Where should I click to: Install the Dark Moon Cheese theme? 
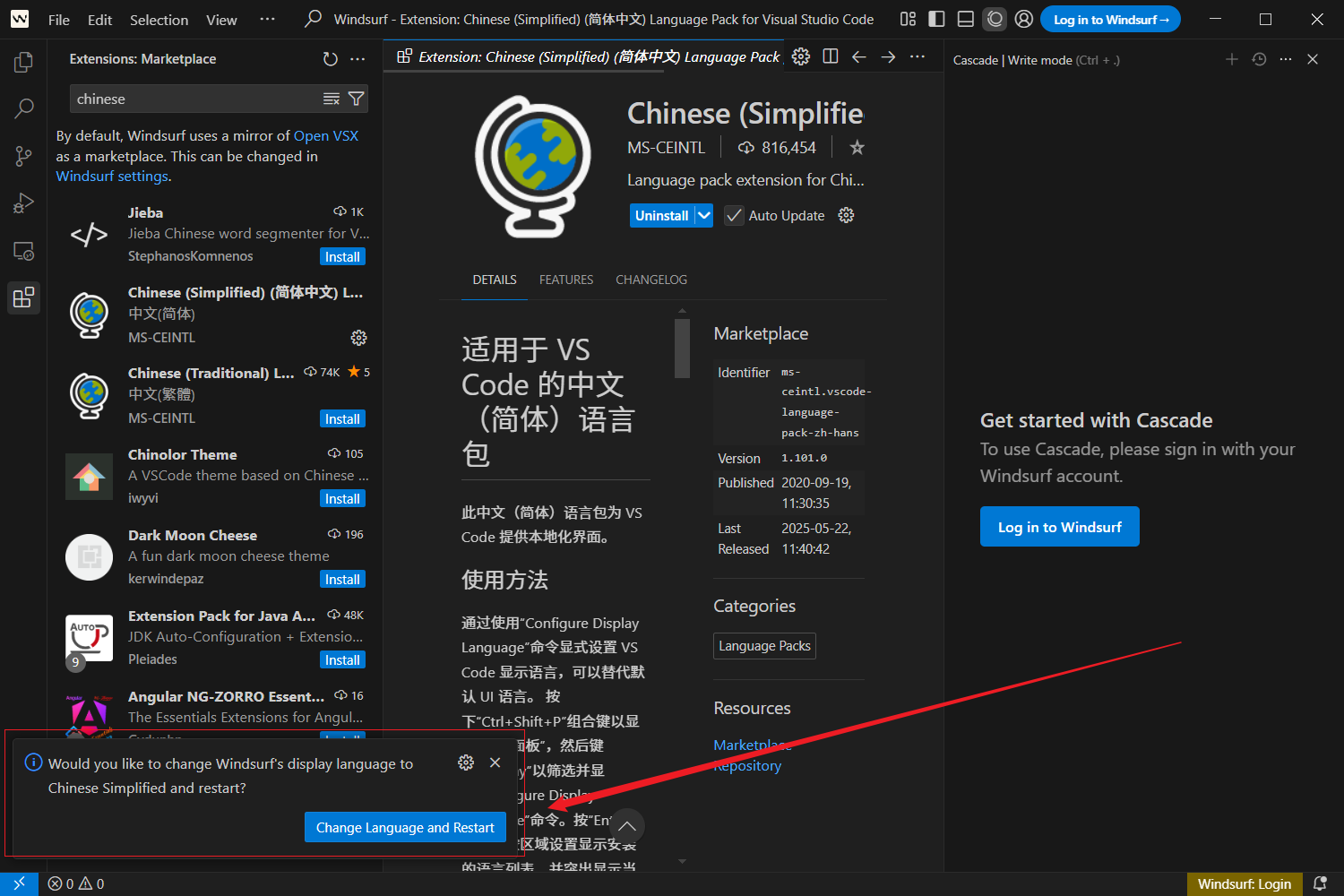point(342,579)
